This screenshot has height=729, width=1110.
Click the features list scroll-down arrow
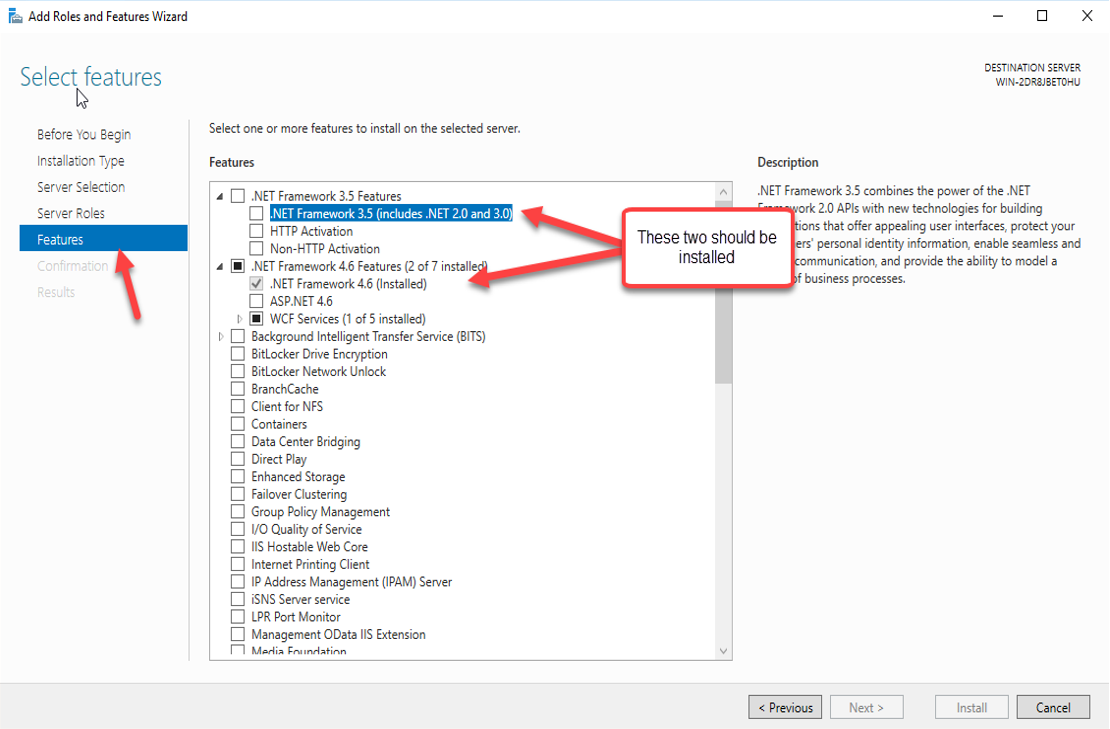coord(723,650)
